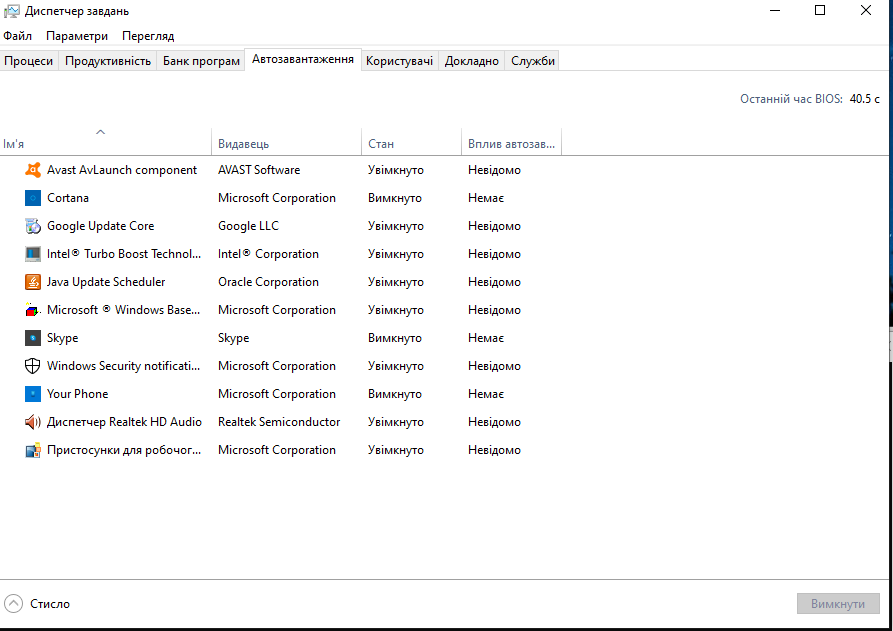The width and height of the screenshot is (893, 631).
Task: Click the Cortana app icon
Action: point(33,198)
